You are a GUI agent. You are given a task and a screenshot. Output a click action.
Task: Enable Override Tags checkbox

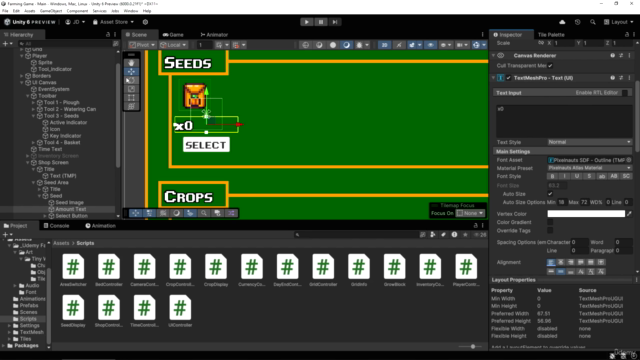tap(550, 231)
